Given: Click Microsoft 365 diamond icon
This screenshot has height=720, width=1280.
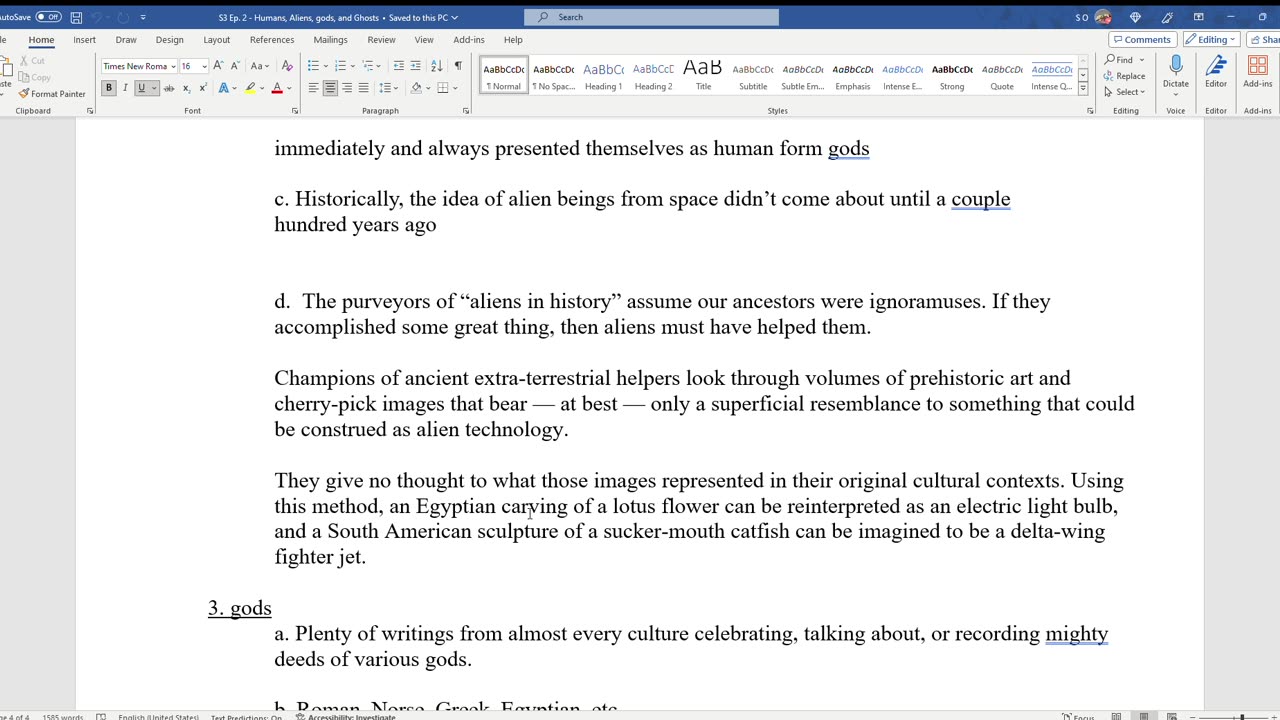Looking at the screenshot, I should click(1135, 17).
